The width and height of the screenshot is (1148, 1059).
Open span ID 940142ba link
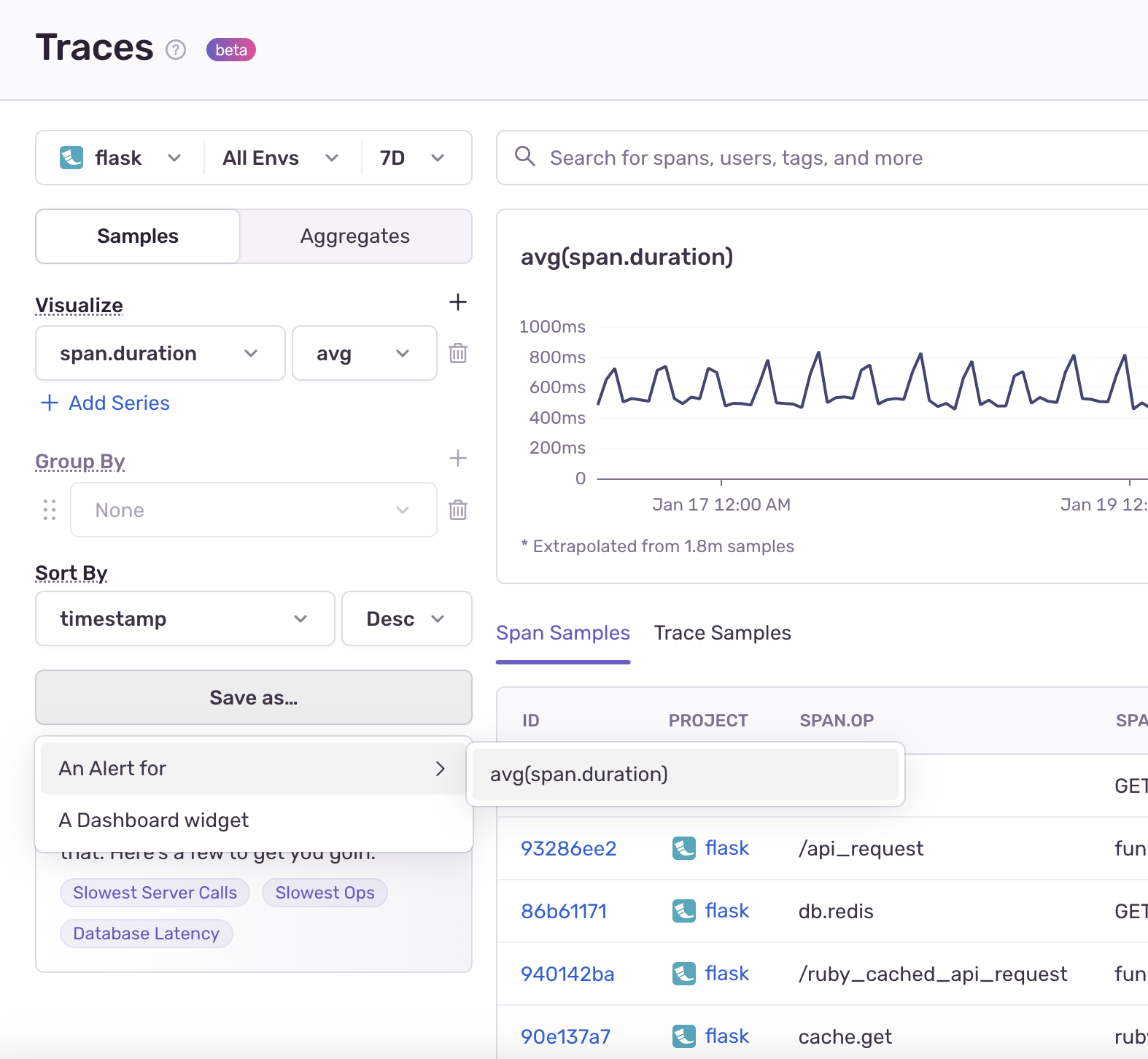pyautogui.click(x=567, y=974)
